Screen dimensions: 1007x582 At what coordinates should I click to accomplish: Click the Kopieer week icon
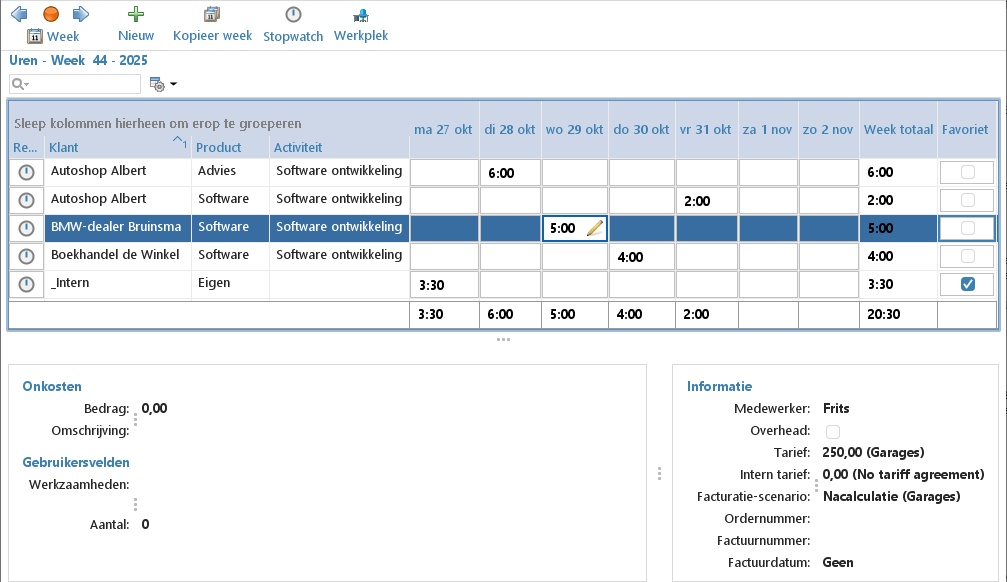212,14
